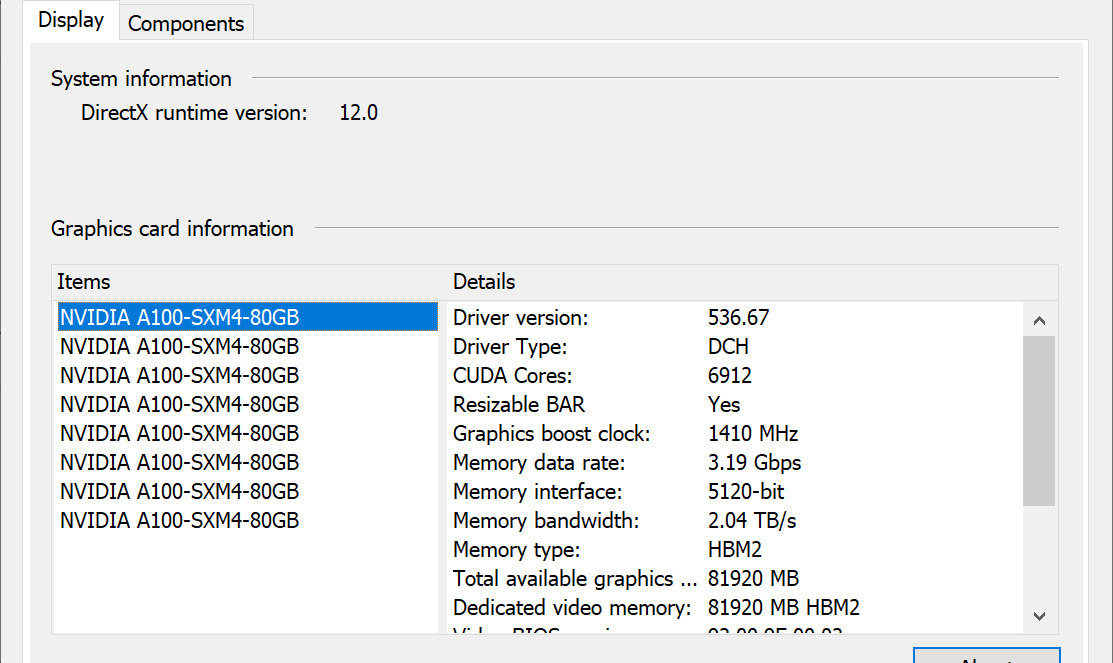The height and width of the screenshot is (663, 1113).
Task: Click the 5120-bit value
Action: point(746,492)
